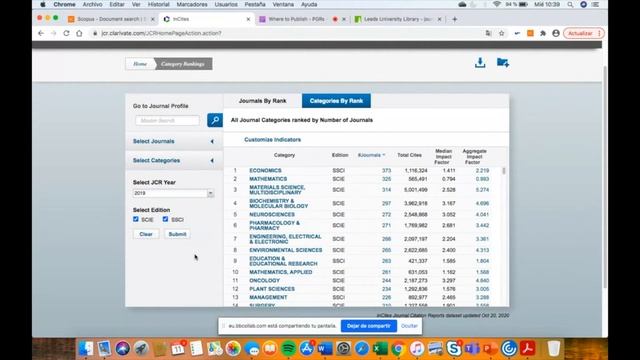Open the NEUROSCIENCES category link
Screen dimensions: 640x360
pos(272,214)
